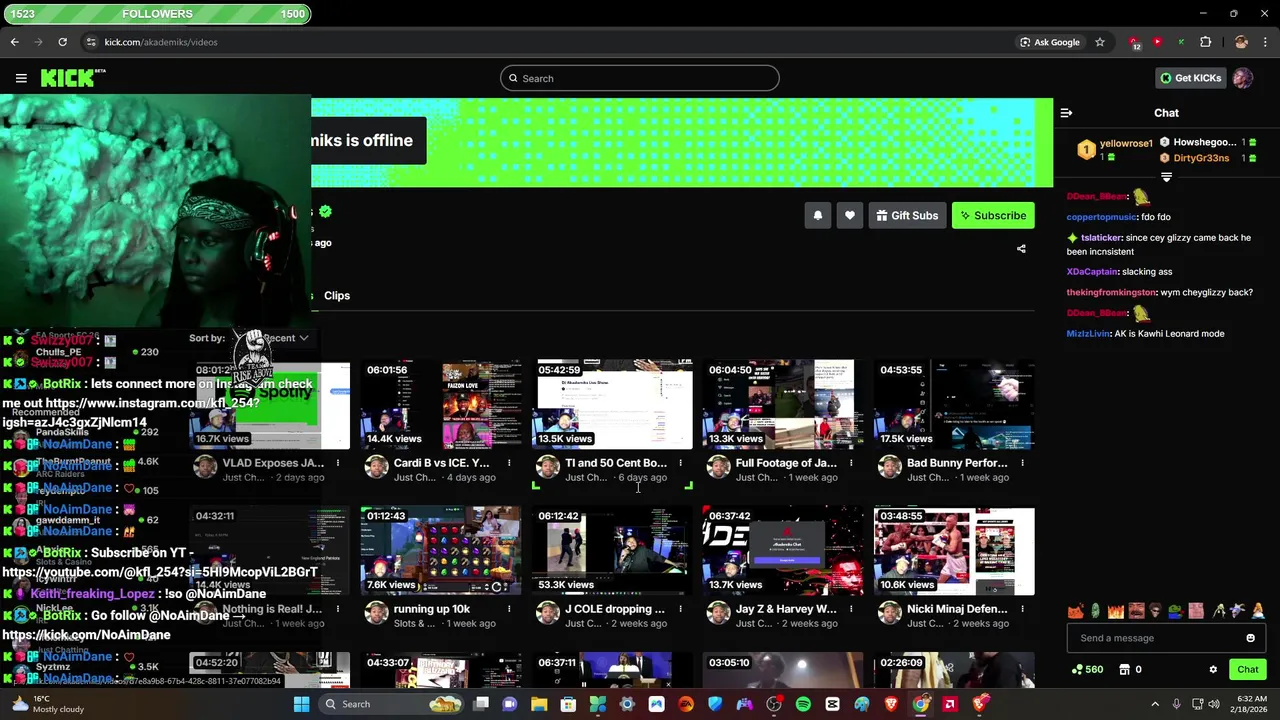The height and width of the screenshot is (720, 1280).
Task: Open the Bad Bunny Perfor... video thumbnail
Action: 955,404
